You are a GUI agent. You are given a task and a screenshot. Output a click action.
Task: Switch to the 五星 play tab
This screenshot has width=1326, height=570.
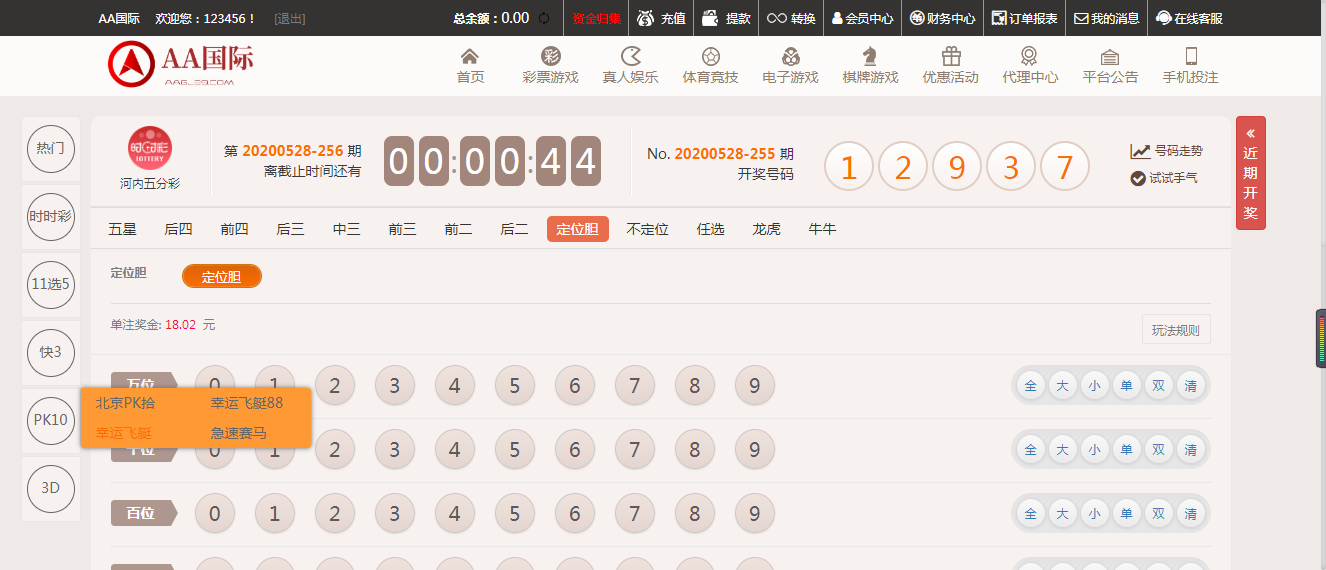[122, 229]
